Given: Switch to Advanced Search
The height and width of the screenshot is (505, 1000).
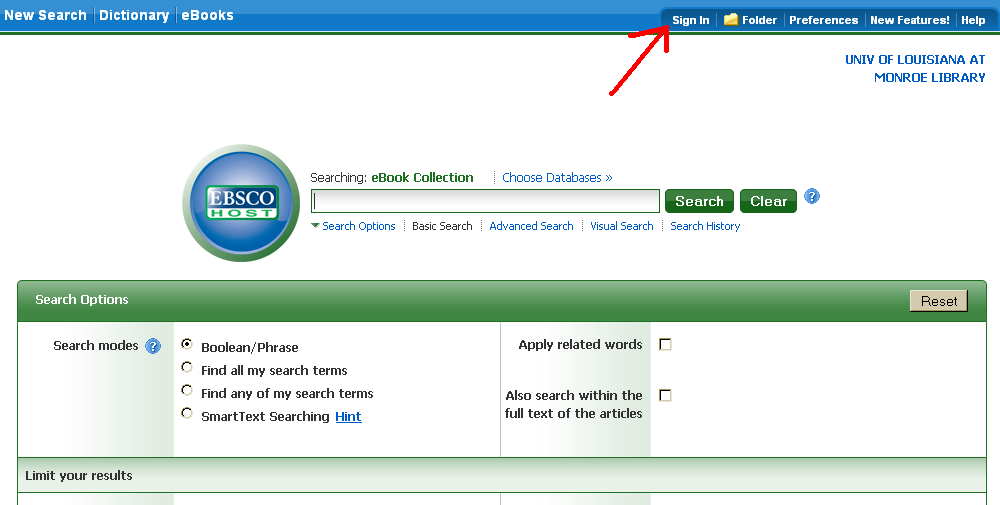Looking at the screenshot, I should [531, 226].
